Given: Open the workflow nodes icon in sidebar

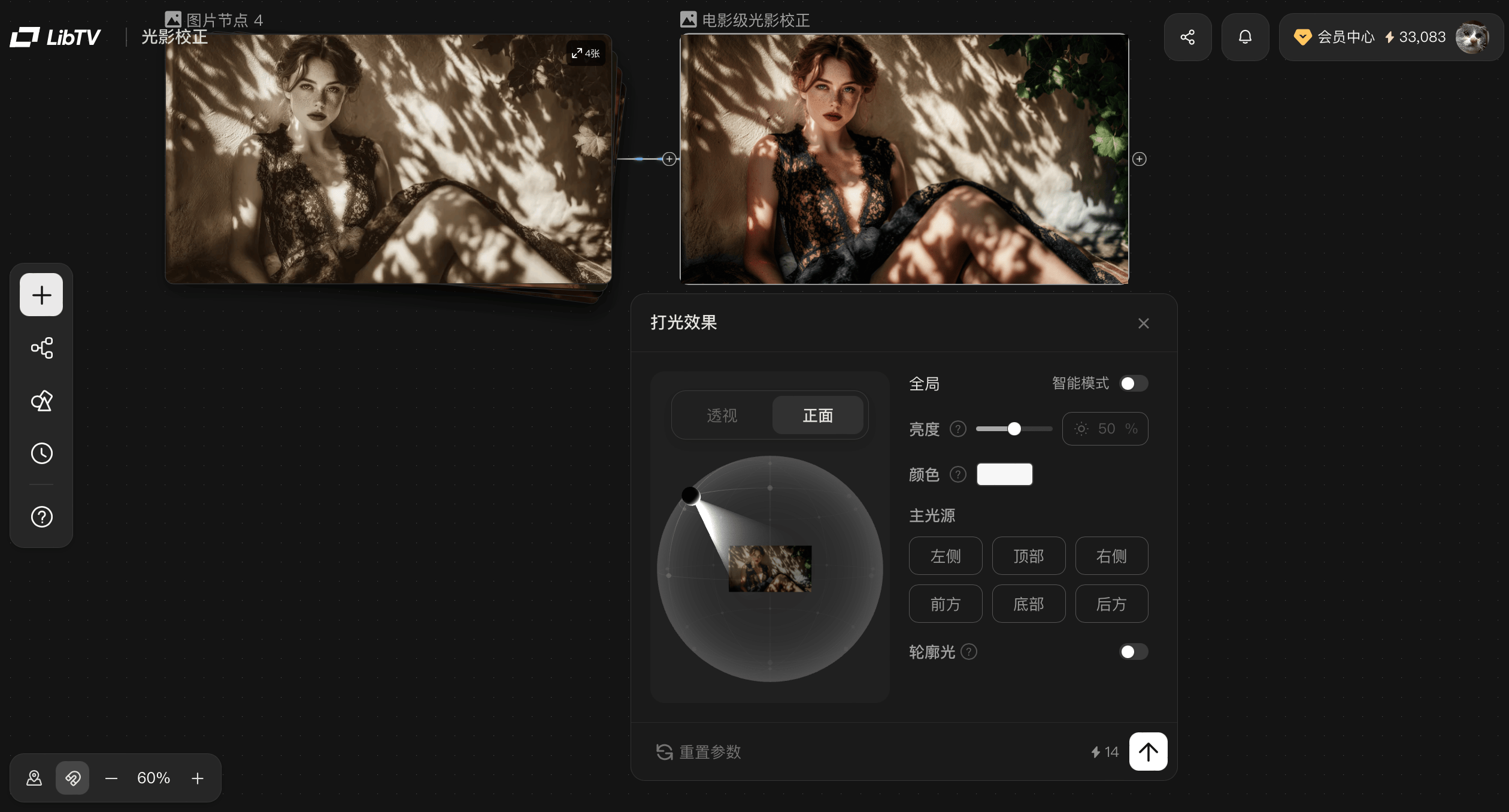Looking at the screenshot, I should point(41,348).
